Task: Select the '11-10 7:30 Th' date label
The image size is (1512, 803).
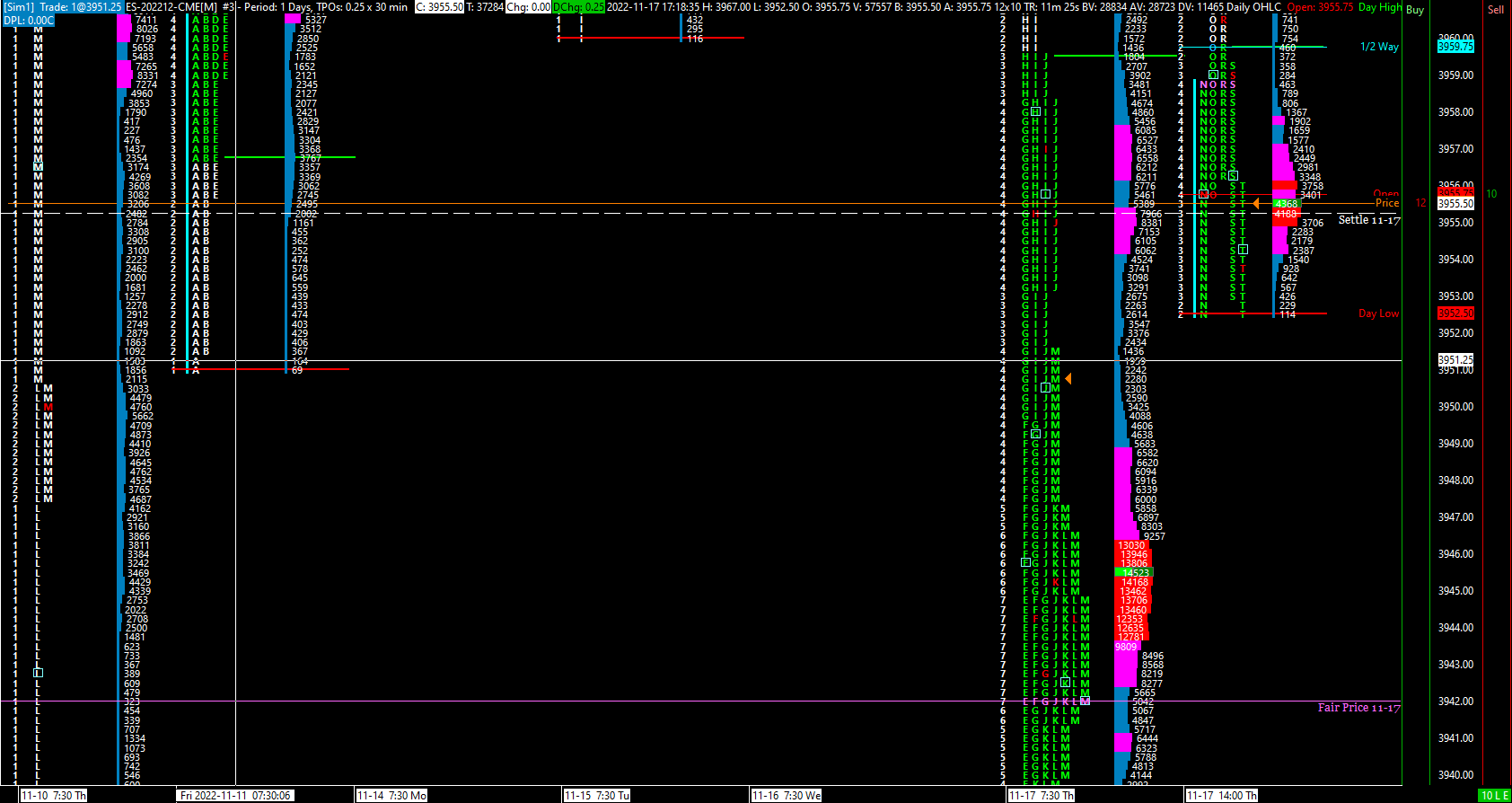Action: [54, 796]
